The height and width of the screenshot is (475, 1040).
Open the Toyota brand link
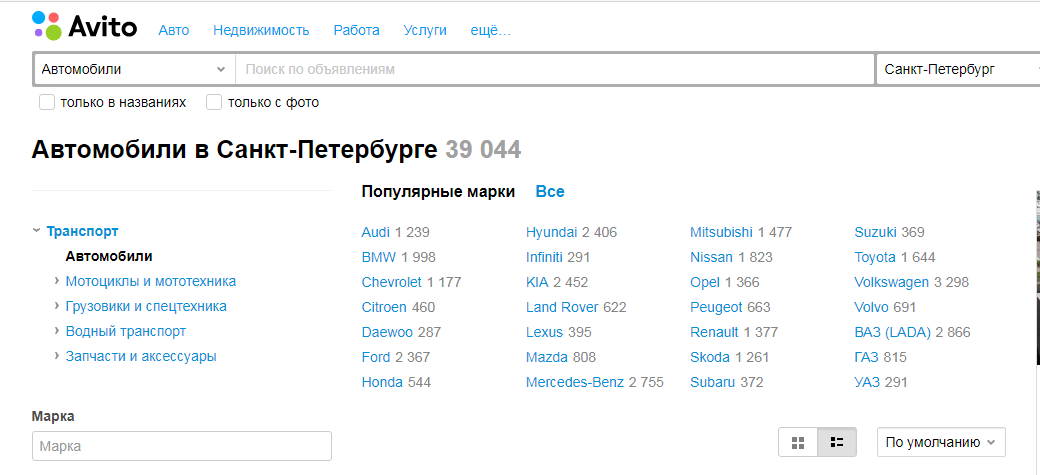(x=875, y=257)
